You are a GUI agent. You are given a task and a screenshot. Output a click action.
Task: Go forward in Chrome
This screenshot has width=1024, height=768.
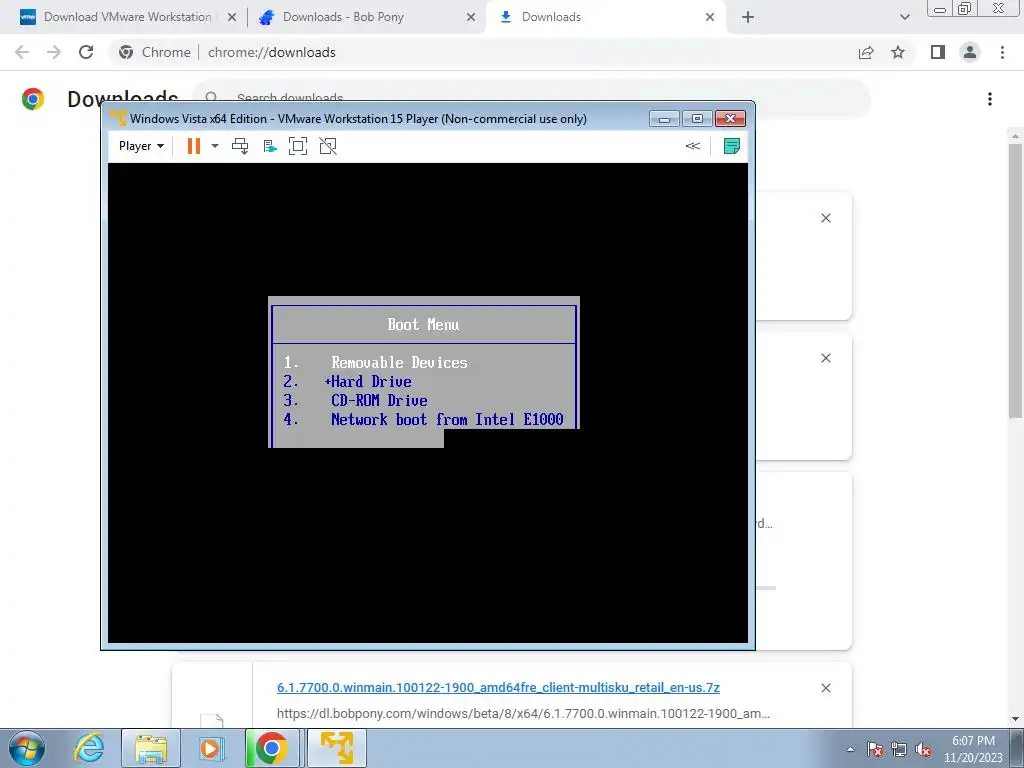pyautogui.click(x=54, y=52)
